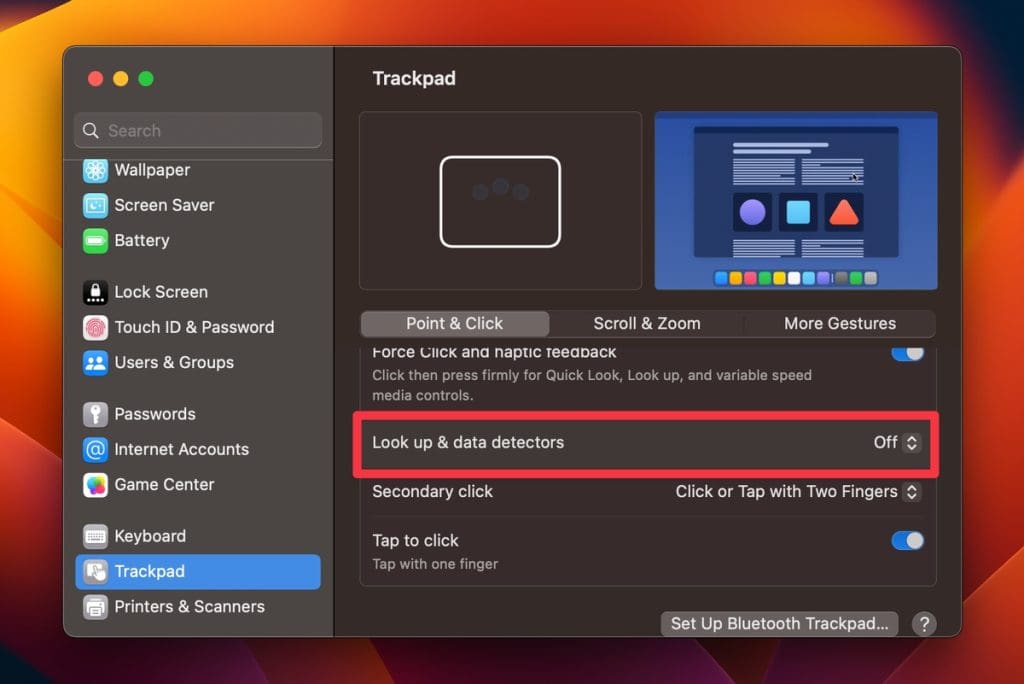Select Users & Groups label

point(174,363)
